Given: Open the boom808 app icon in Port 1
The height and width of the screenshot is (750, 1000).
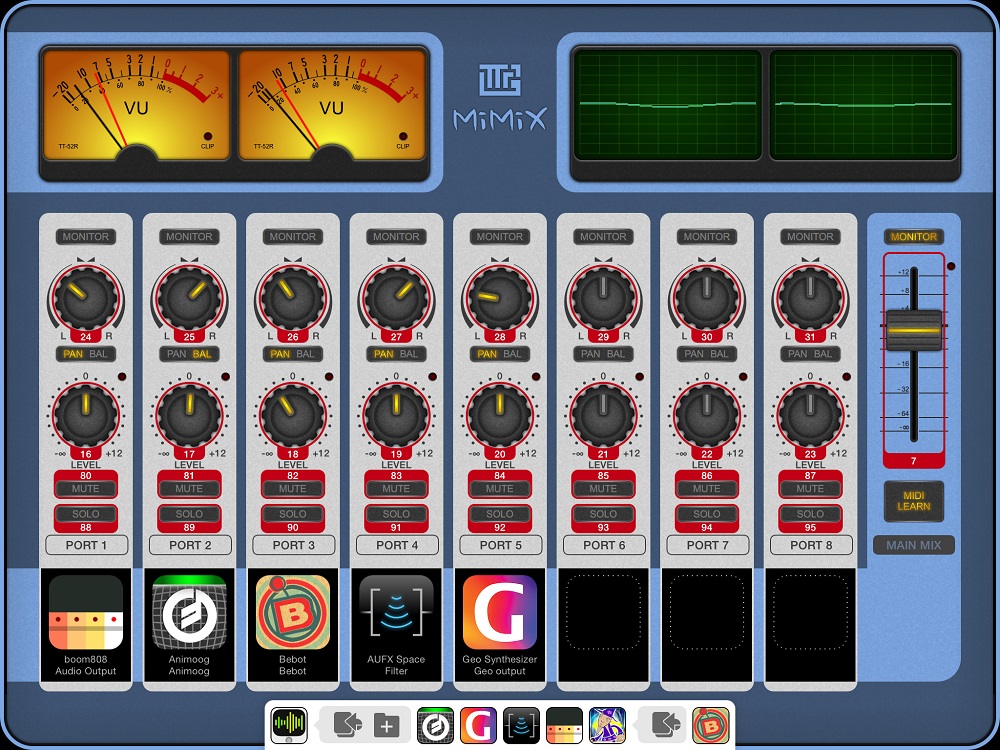Looking at the screenshot, I should [x=86, y=612].
